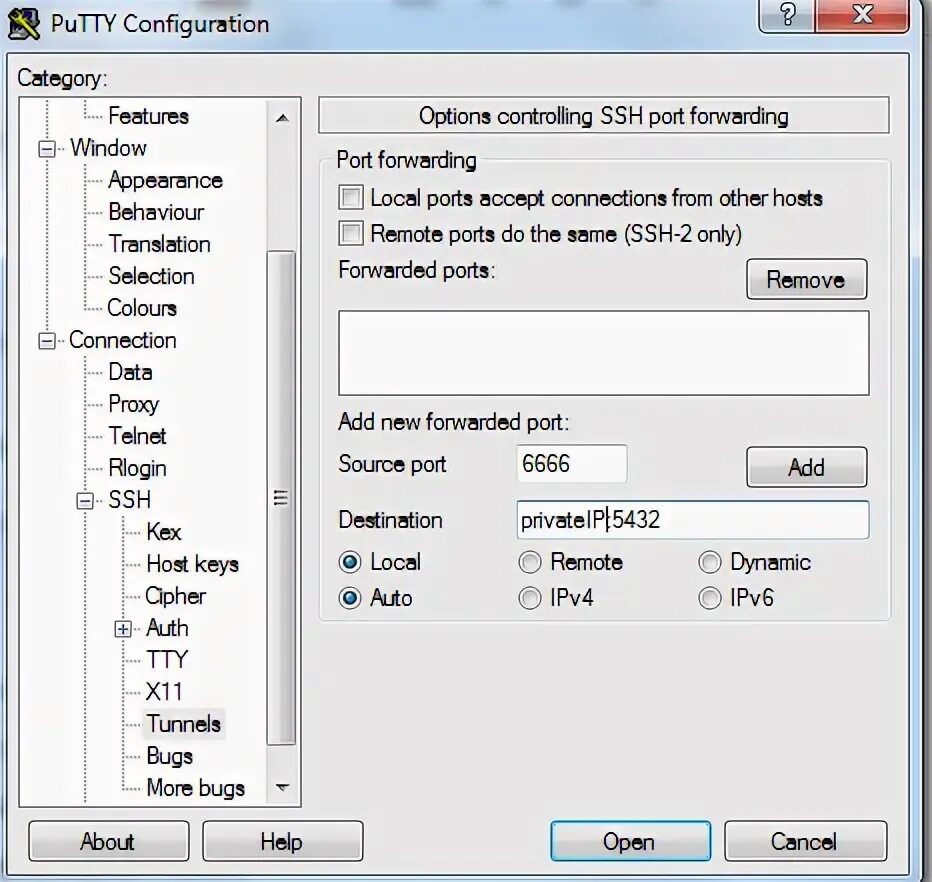Click the Source port input field
The width and height of the screenshot is (932, 882).
click(x=572, y=464)
